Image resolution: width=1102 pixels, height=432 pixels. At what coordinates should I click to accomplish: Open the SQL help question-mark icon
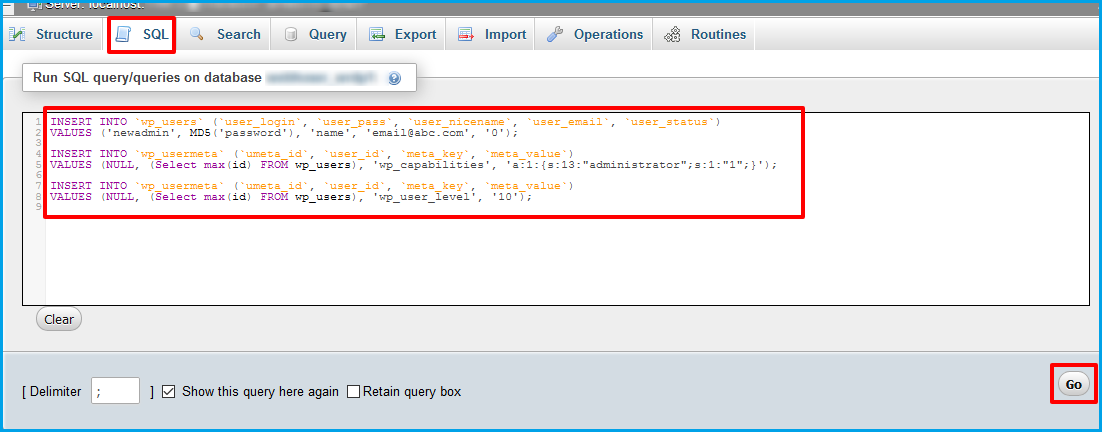click(x=394, y=78)
